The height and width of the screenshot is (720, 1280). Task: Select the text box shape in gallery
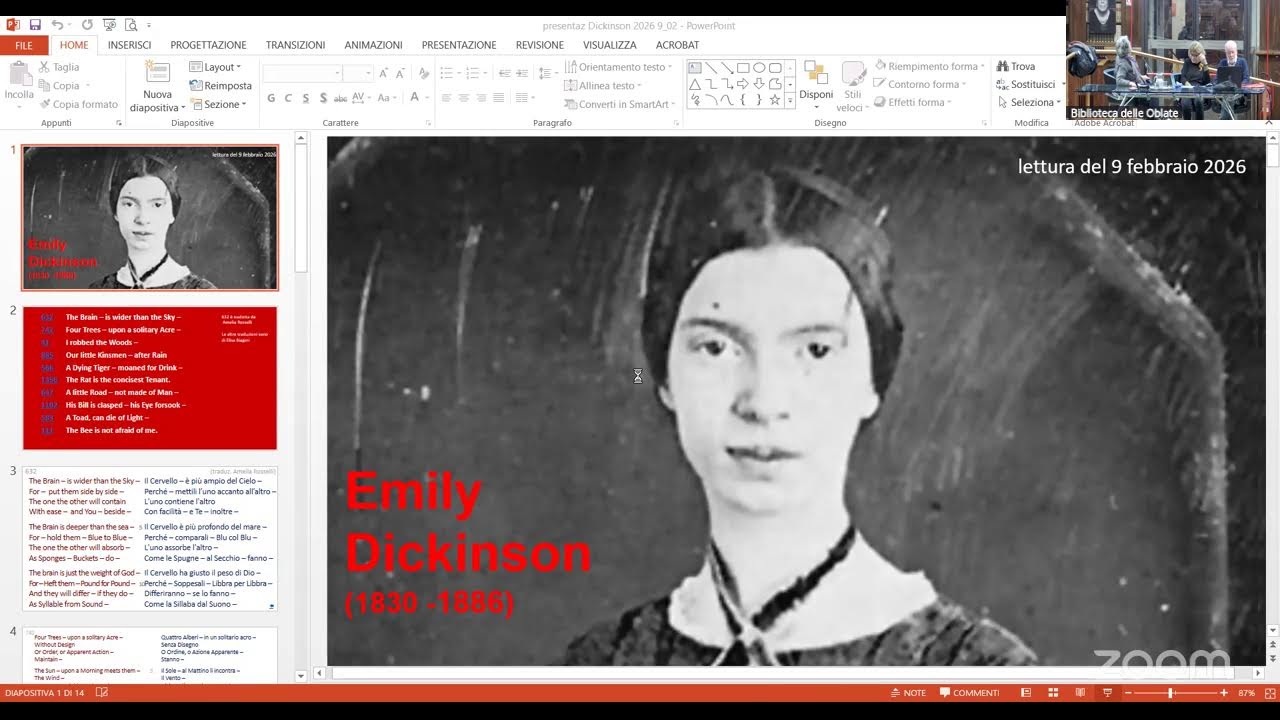(695, 68)
